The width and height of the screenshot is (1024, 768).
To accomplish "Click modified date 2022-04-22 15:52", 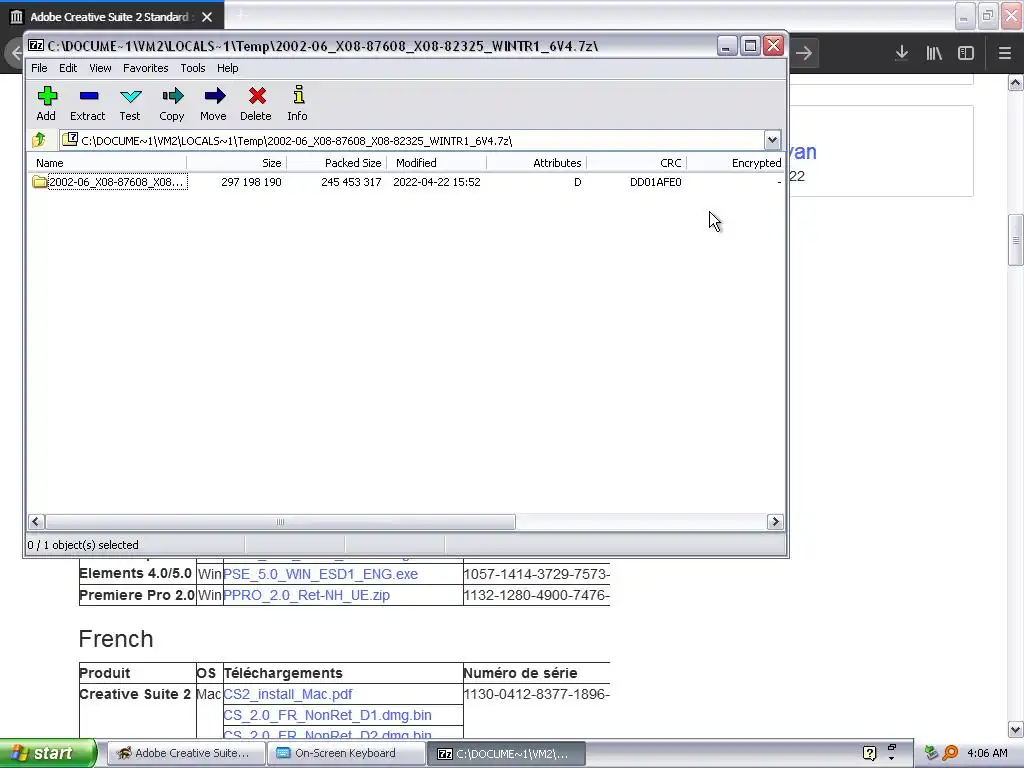I will tap(437, 182).
